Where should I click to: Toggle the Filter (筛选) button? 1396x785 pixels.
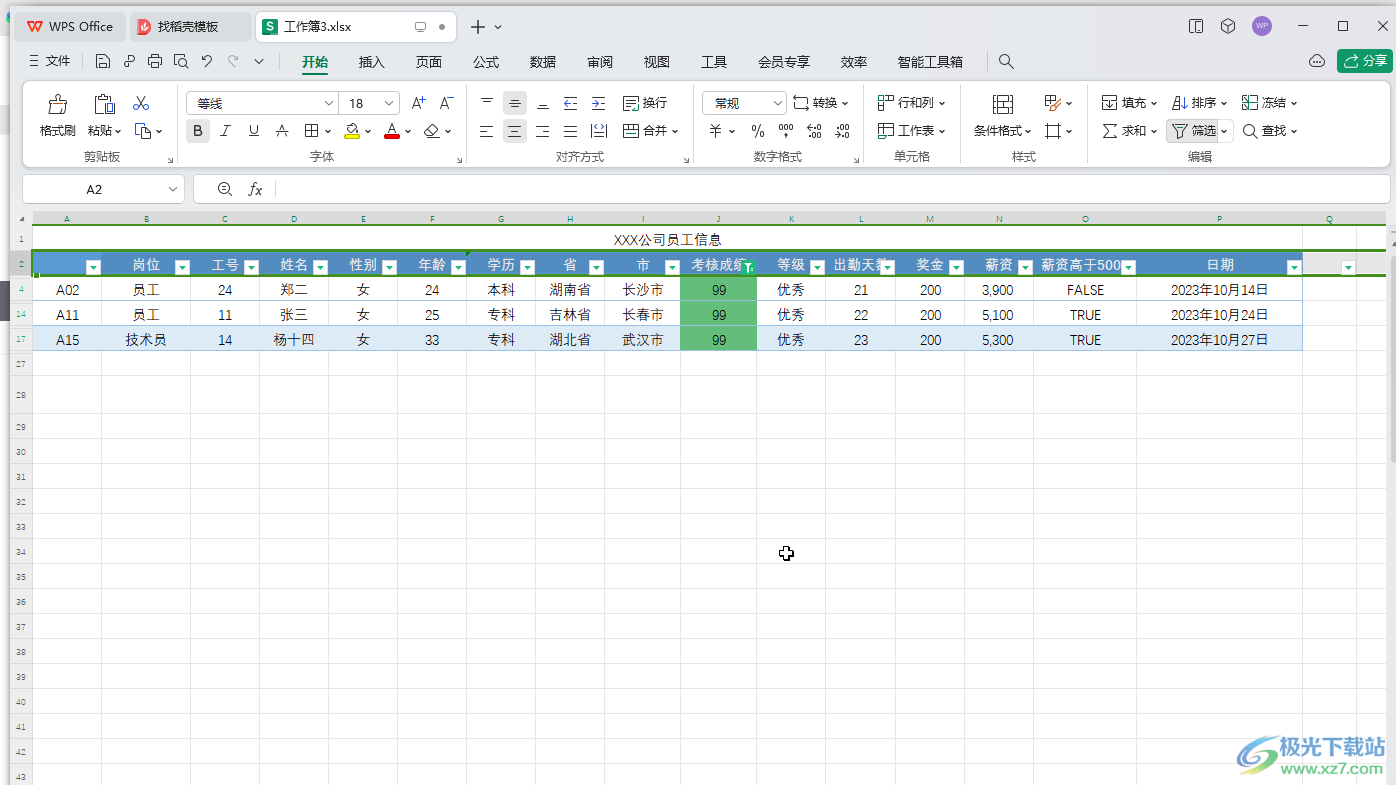click(1194, 131)
